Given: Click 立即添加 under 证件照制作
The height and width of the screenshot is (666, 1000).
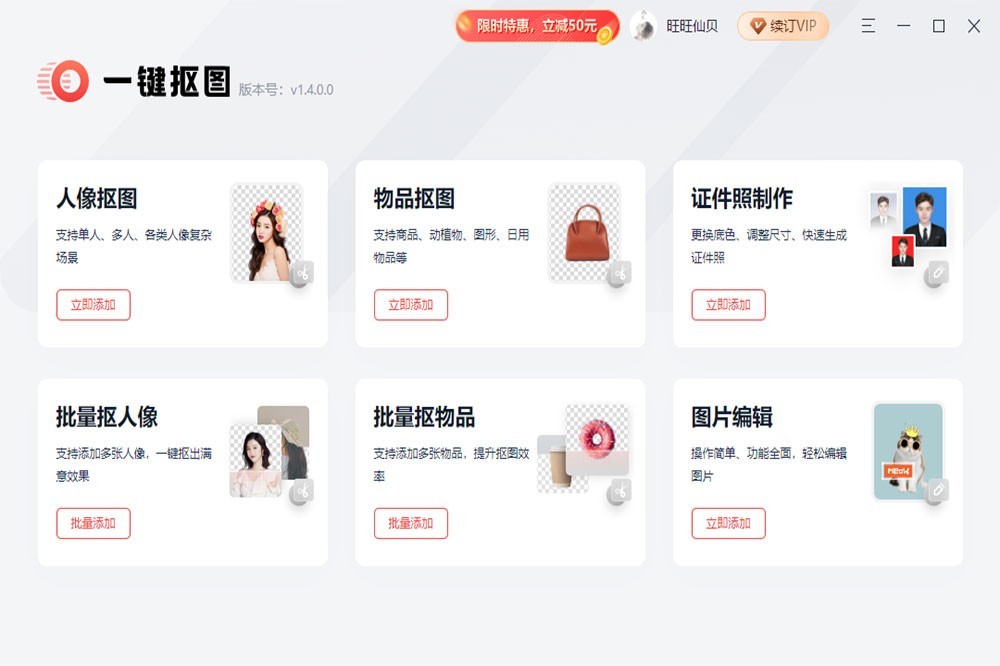Looking at the screenshot, I should tap(728, 305).
